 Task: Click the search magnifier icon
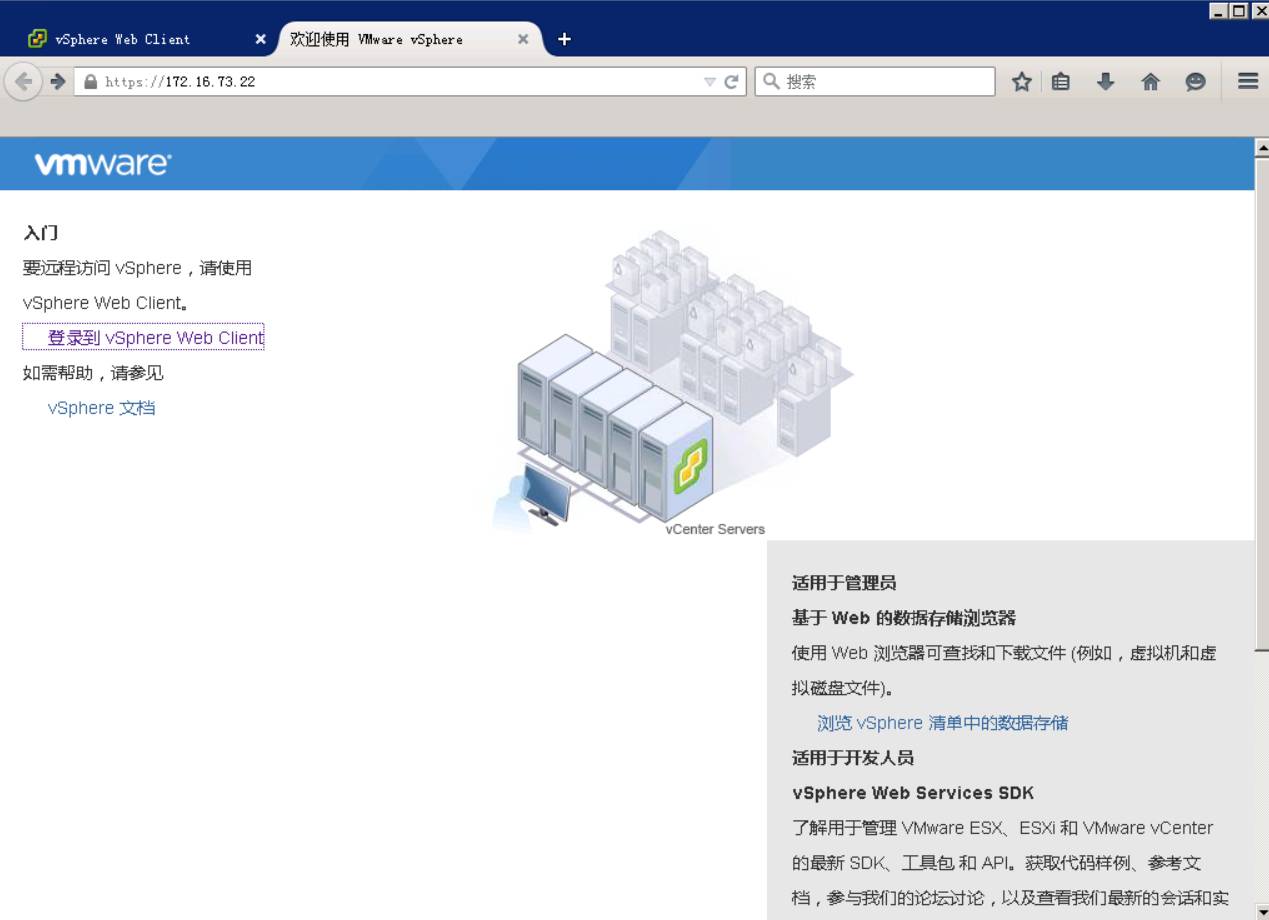[x=771, y=81]
